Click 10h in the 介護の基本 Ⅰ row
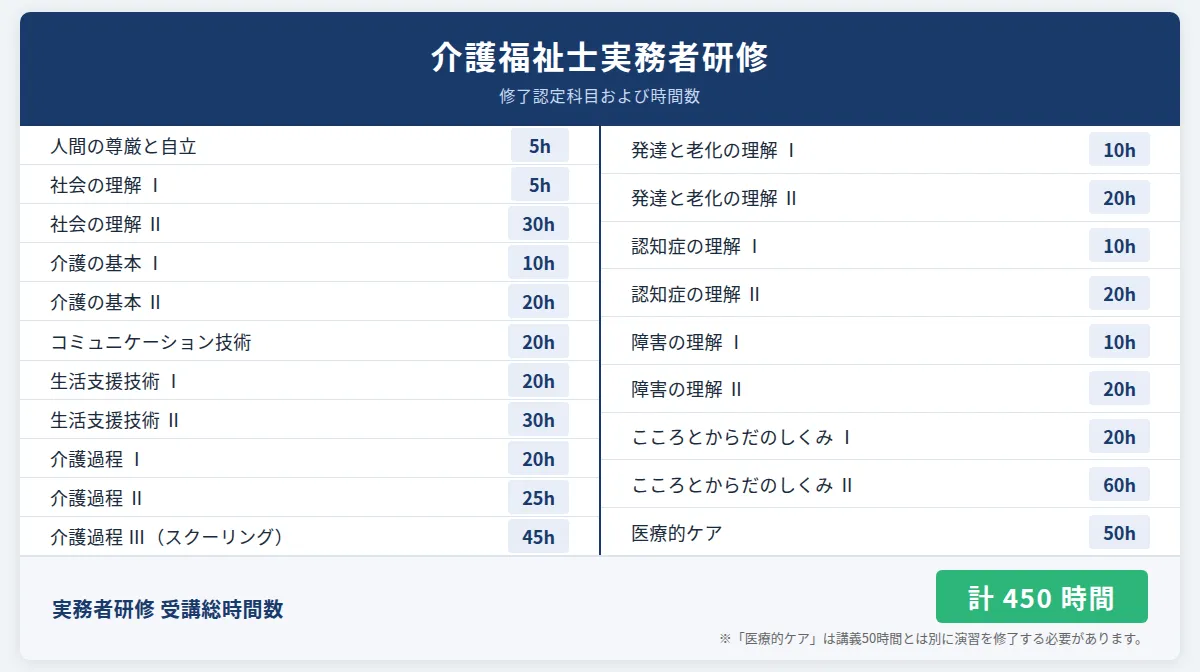 coord(538,263)
